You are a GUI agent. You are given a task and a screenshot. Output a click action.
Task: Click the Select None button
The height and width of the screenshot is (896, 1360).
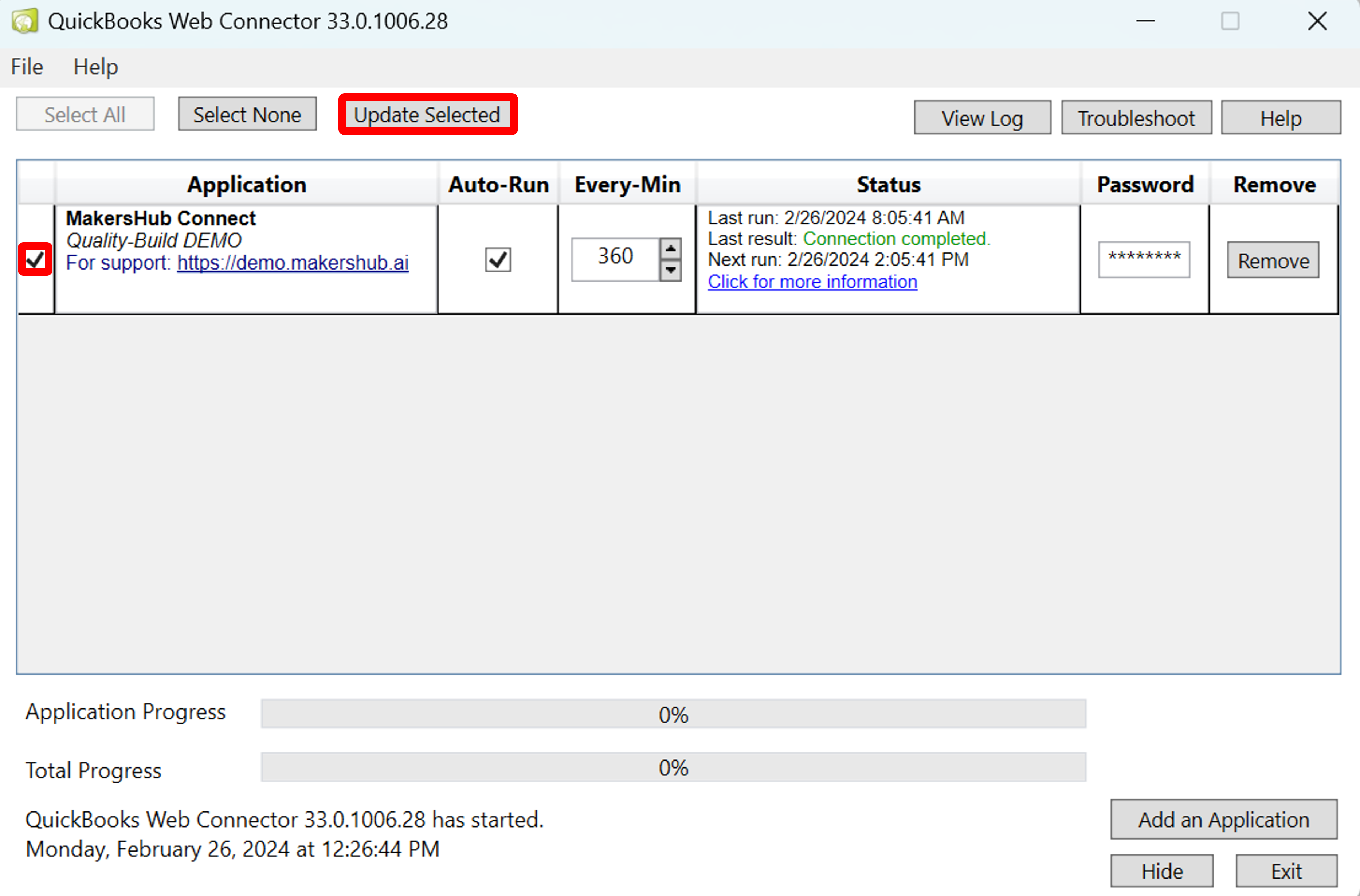[247, 114]
